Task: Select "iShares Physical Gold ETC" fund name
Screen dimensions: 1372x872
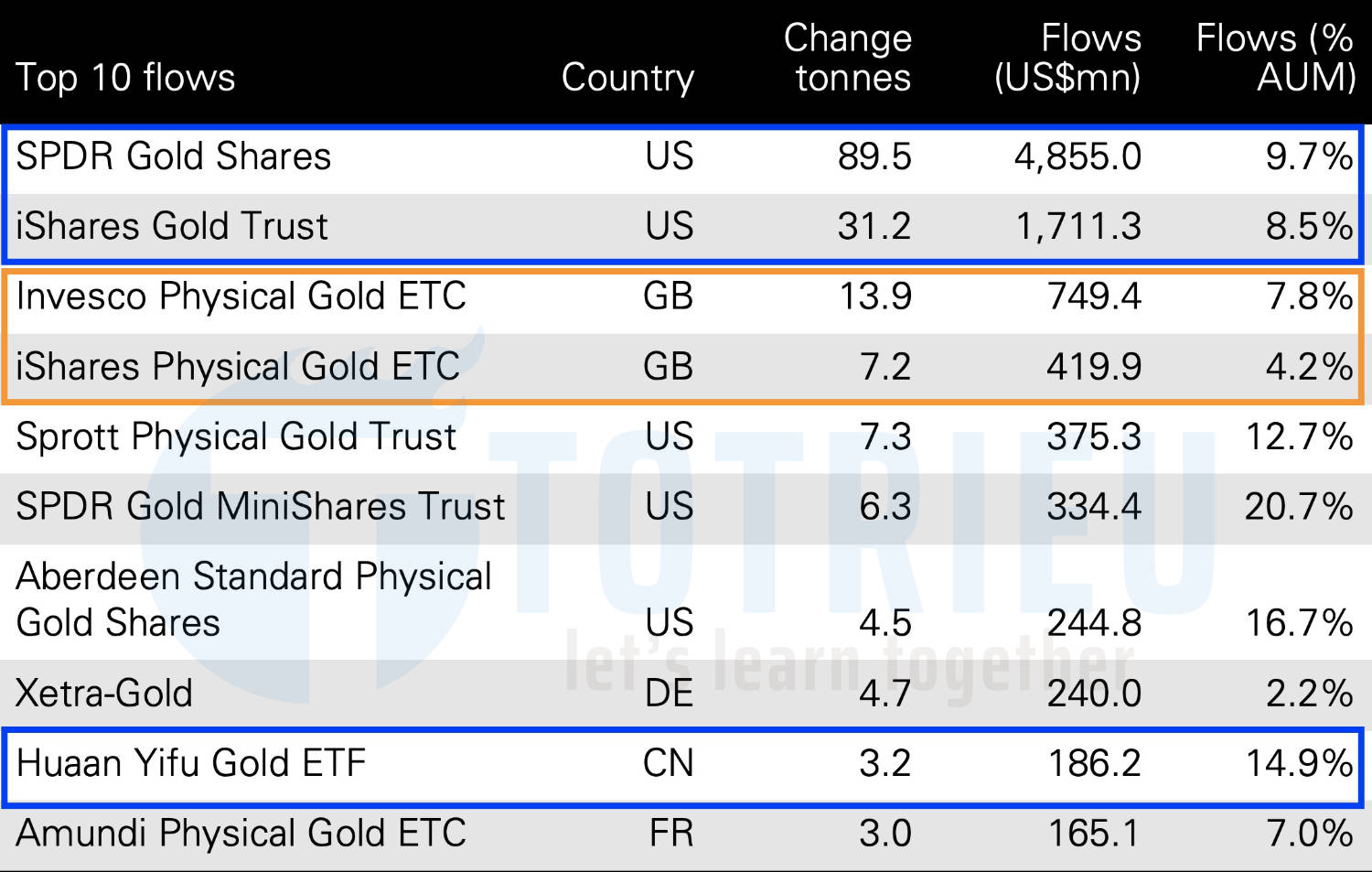Action: (x=238, y=367)
